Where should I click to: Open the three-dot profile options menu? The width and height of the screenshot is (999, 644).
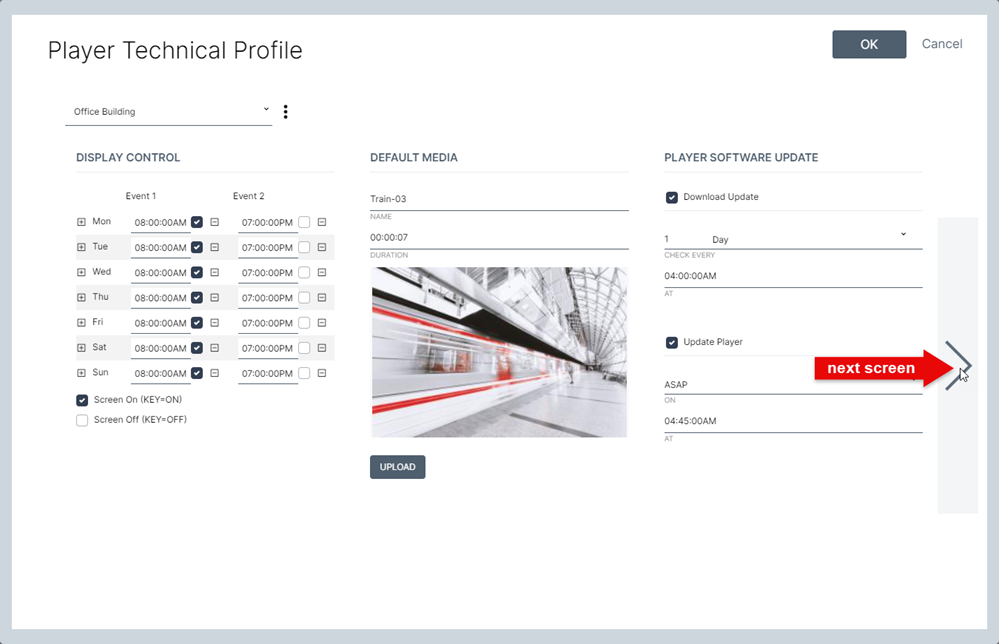pos(285,112)
